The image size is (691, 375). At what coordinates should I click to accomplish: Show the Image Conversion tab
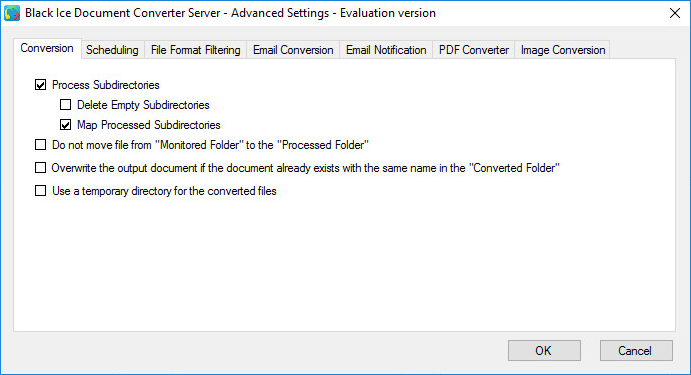pyautogui.click(x=563, y=50)
